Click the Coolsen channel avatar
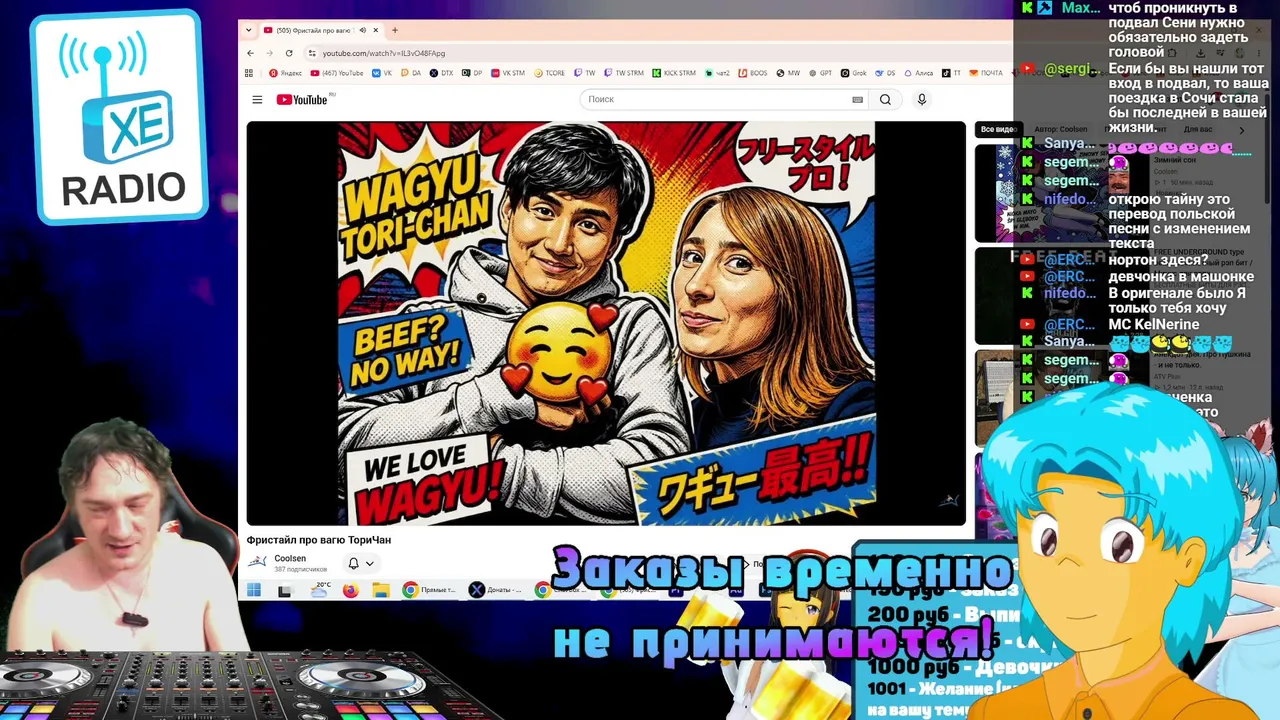Viewport: 1280px width, 720px height. [257, 563]
